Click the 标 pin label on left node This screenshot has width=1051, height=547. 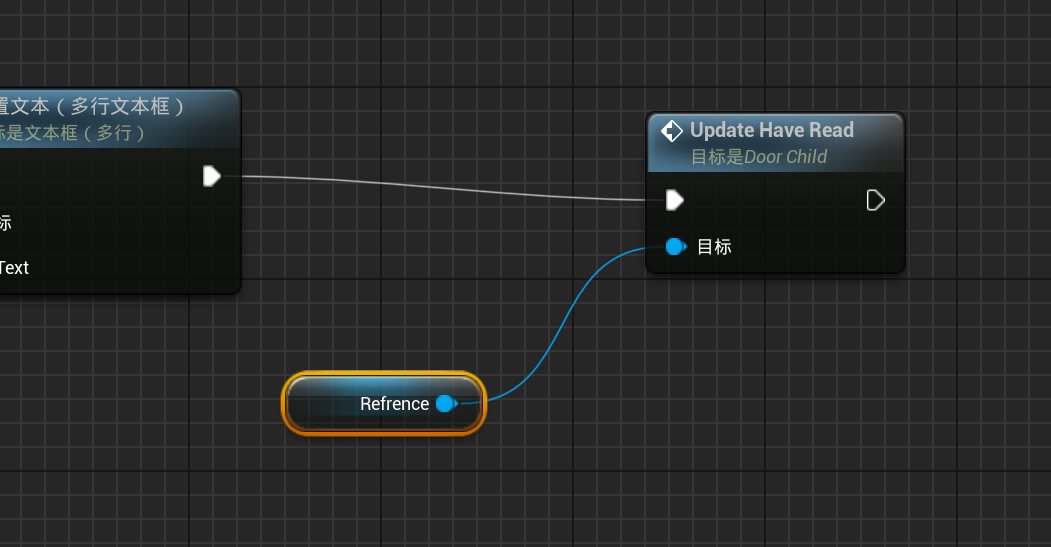6,223
